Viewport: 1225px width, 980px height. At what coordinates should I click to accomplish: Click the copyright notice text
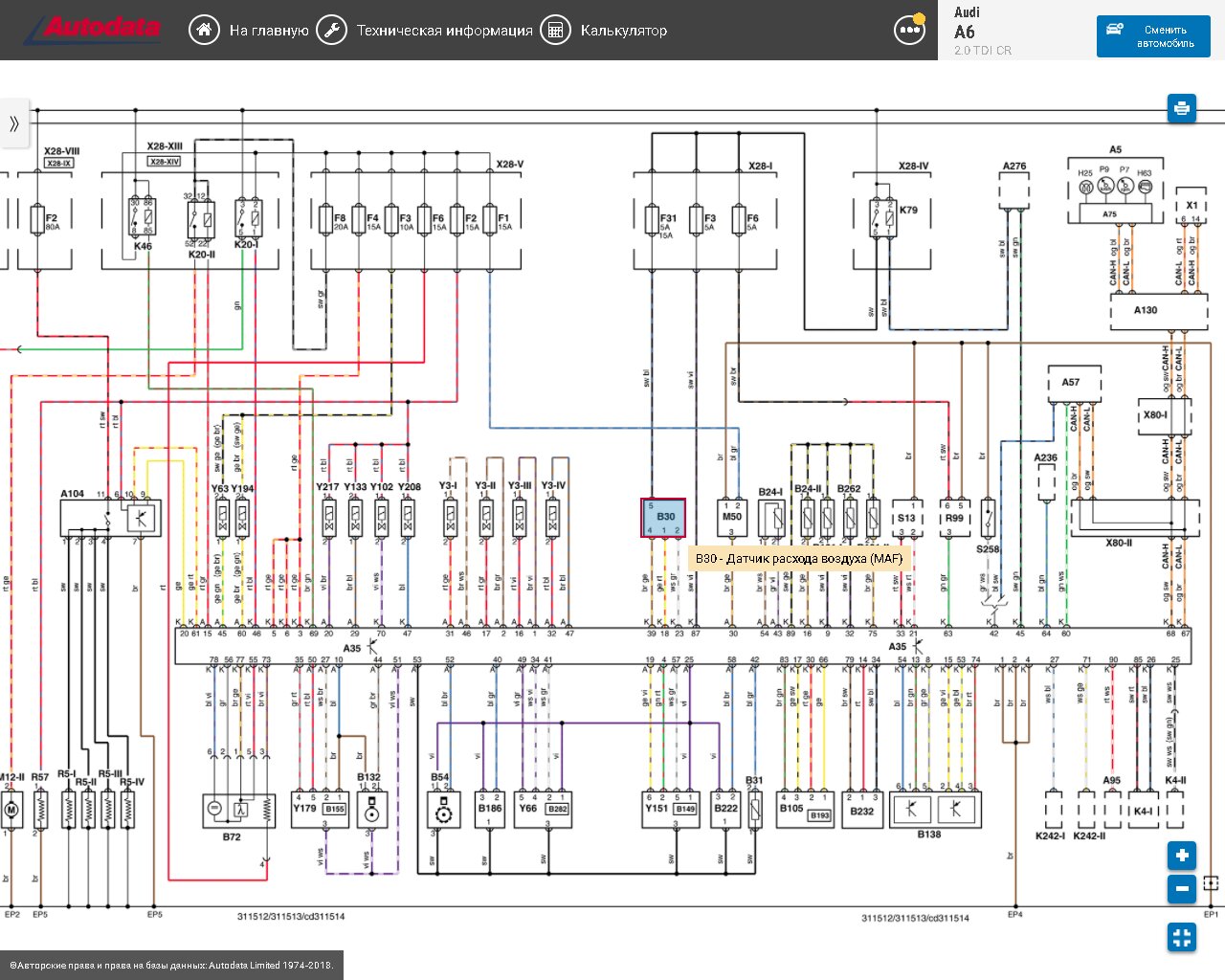(x=171, y=965)
